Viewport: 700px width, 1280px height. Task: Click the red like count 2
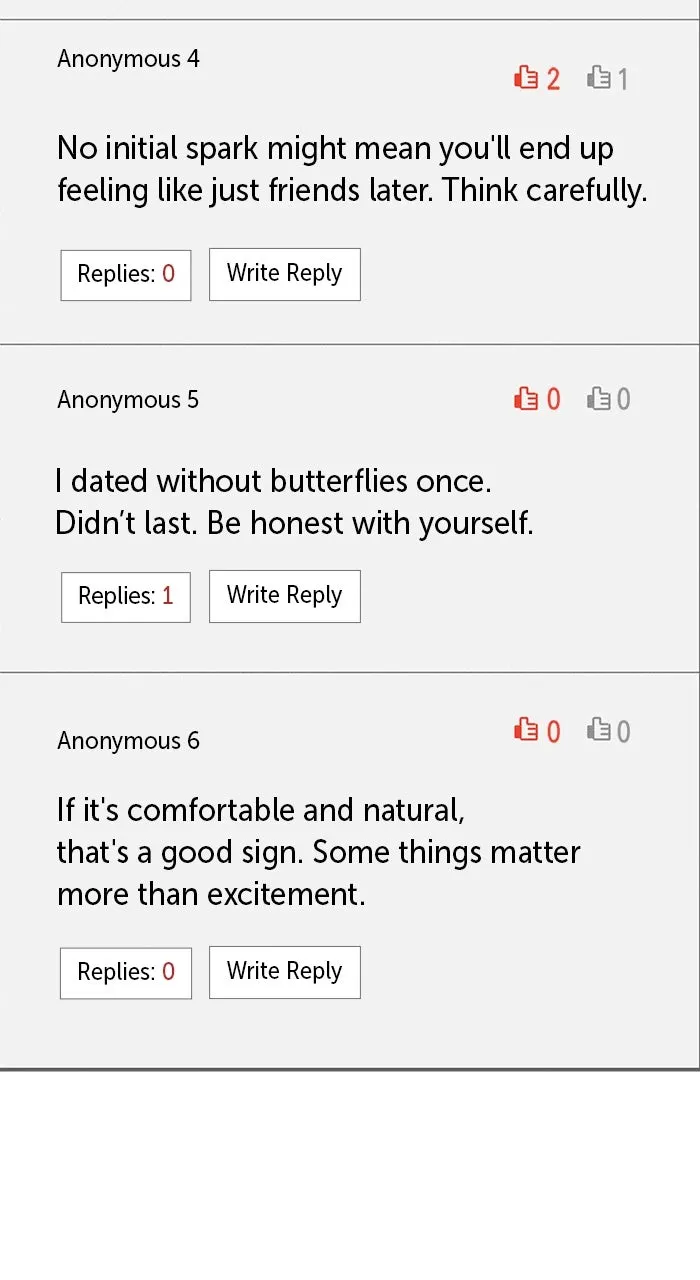tap(553, 78)
